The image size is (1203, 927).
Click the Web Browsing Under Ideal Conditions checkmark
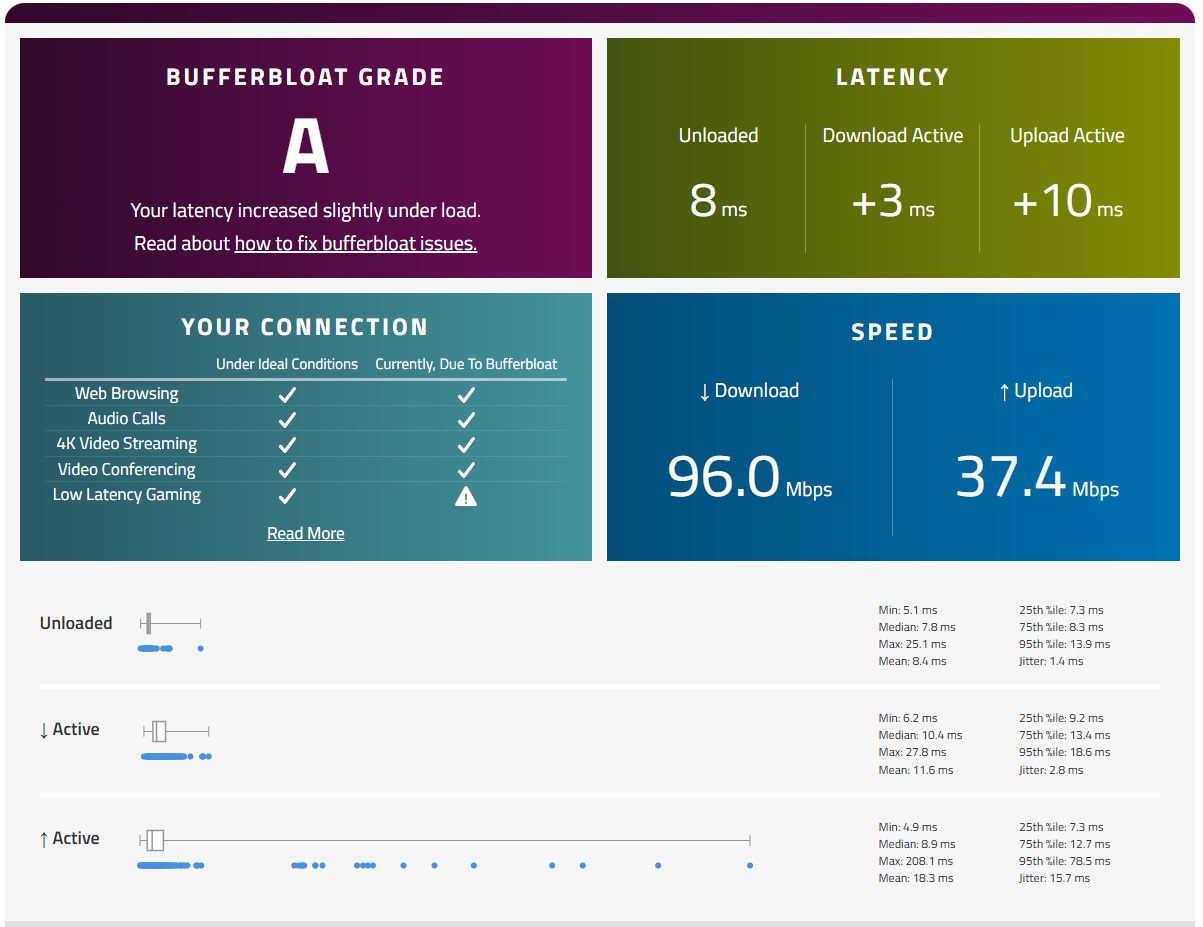(x=287, y=394)
